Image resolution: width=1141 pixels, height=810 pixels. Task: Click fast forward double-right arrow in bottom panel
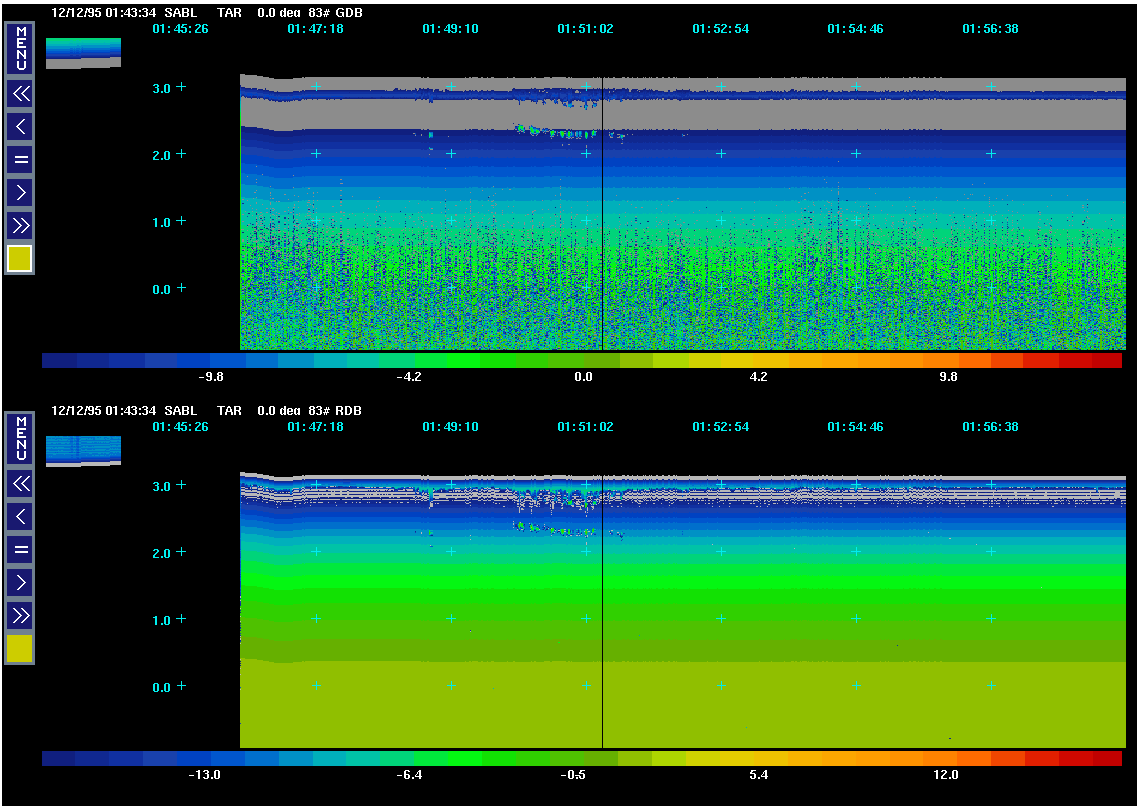tap(20, 614)
